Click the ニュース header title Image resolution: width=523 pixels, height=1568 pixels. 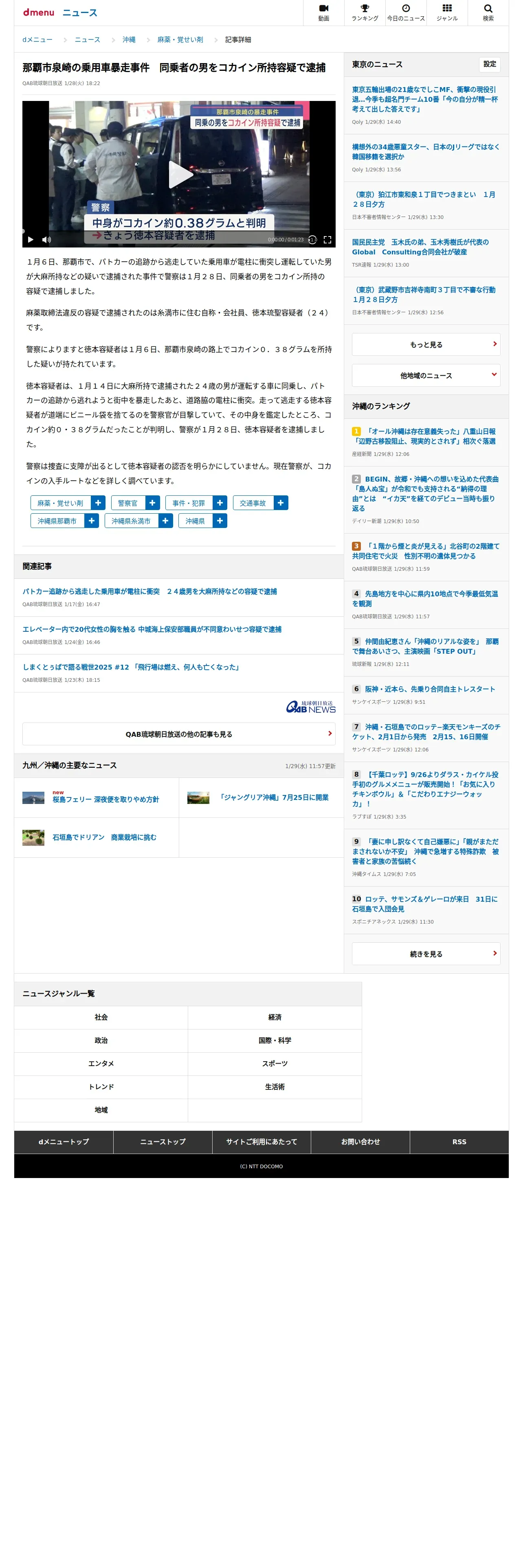point(80,13)
